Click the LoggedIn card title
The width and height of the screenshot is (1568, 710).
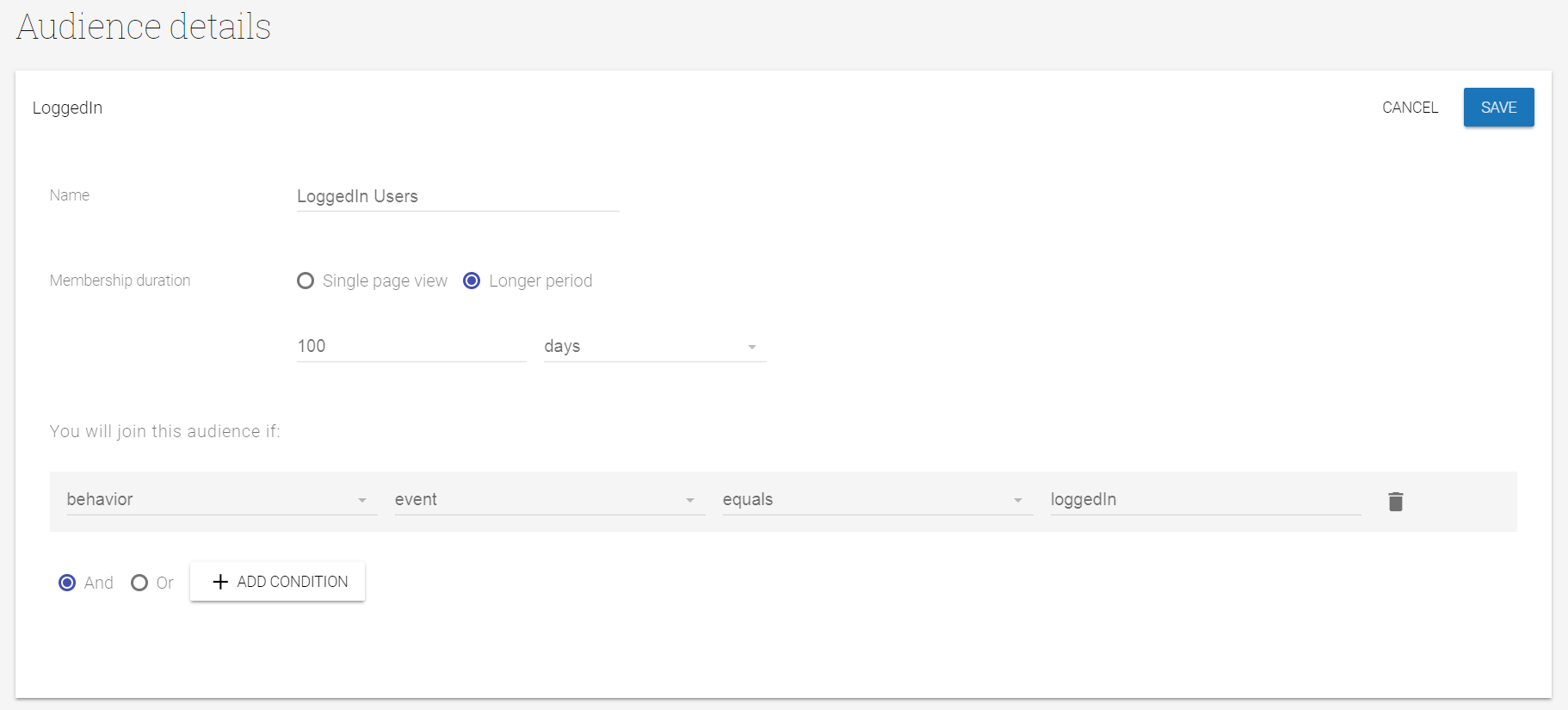[x=67, y=108]
